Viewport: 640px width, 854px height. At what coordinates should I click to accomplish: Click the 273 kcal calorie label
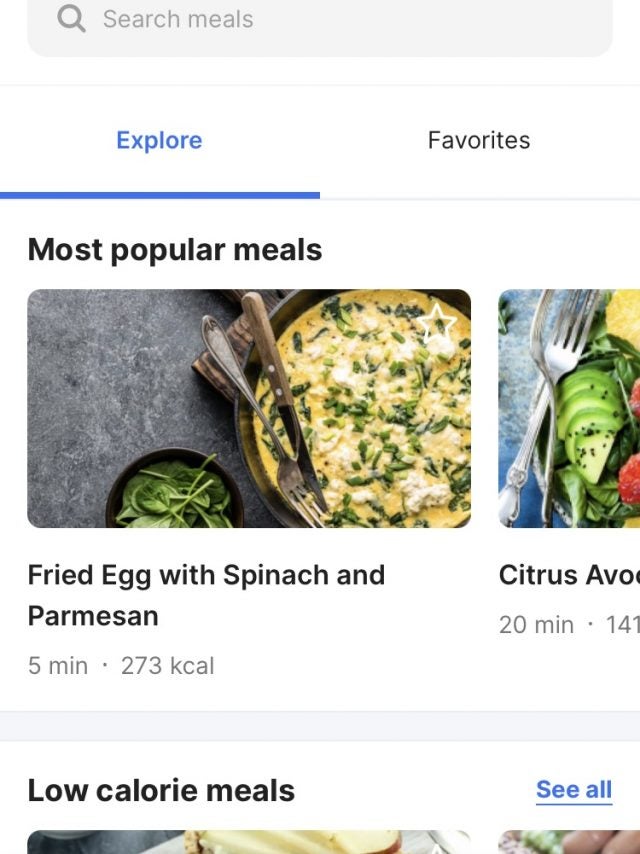click(167, 666)
